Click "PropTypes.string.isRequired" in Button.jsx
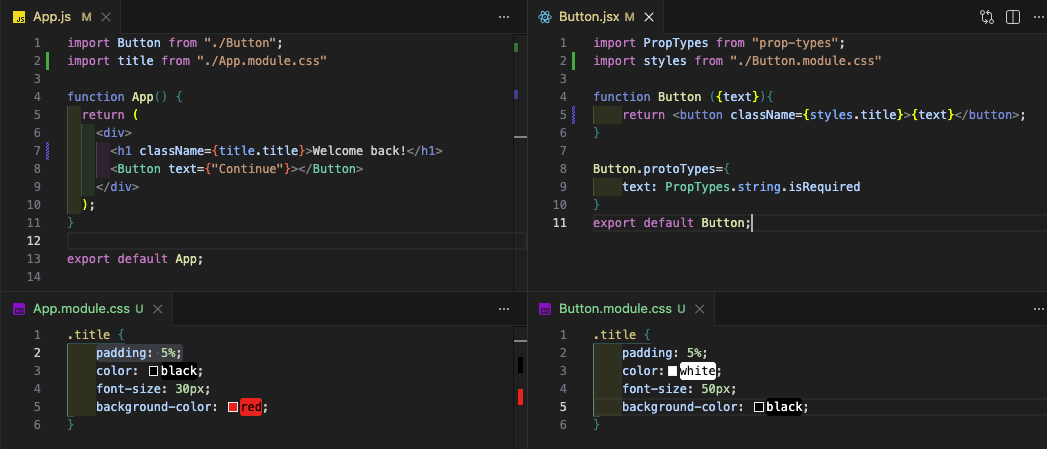 (x=763, y=187)
